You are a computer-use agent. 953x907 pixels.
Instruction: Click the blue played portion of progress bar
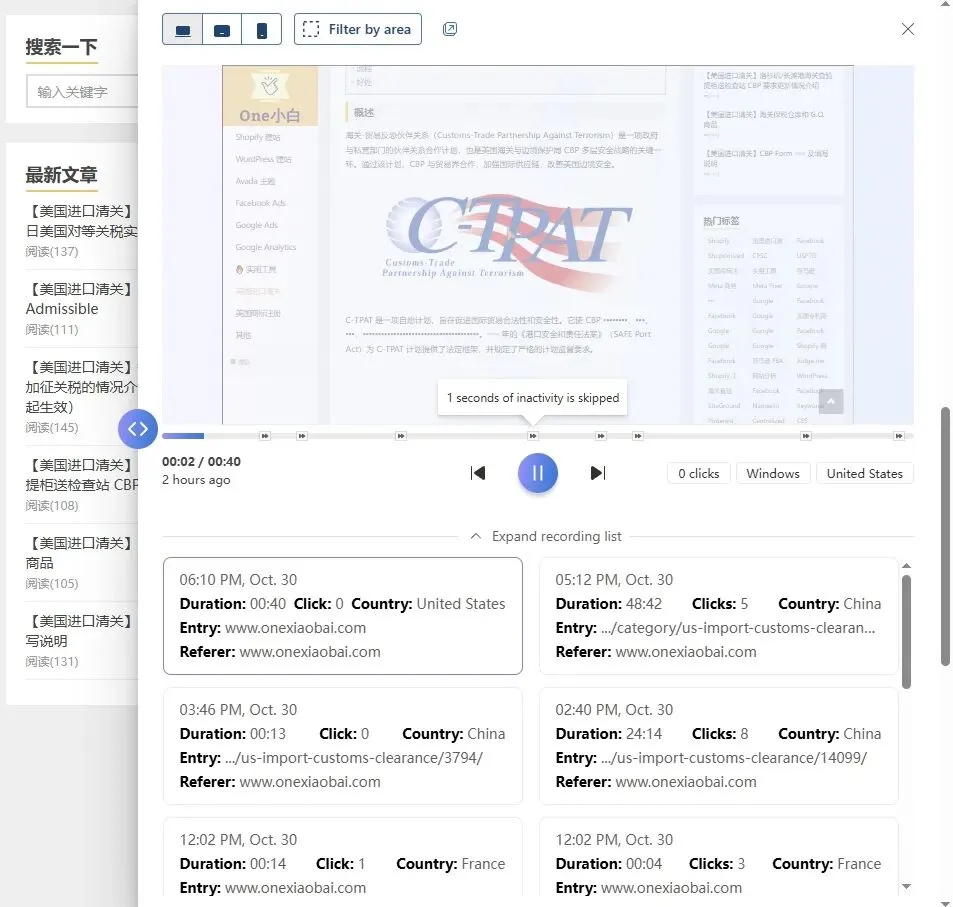click(x=183, y=436)
